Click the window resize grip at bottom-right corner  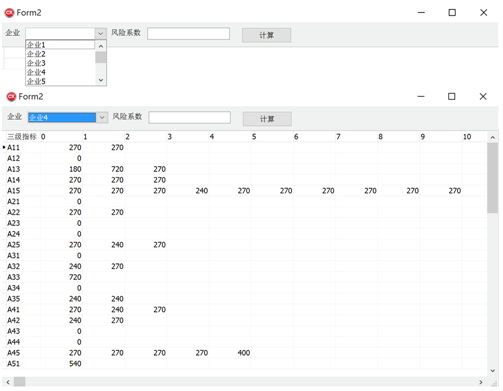click(494, 383)
